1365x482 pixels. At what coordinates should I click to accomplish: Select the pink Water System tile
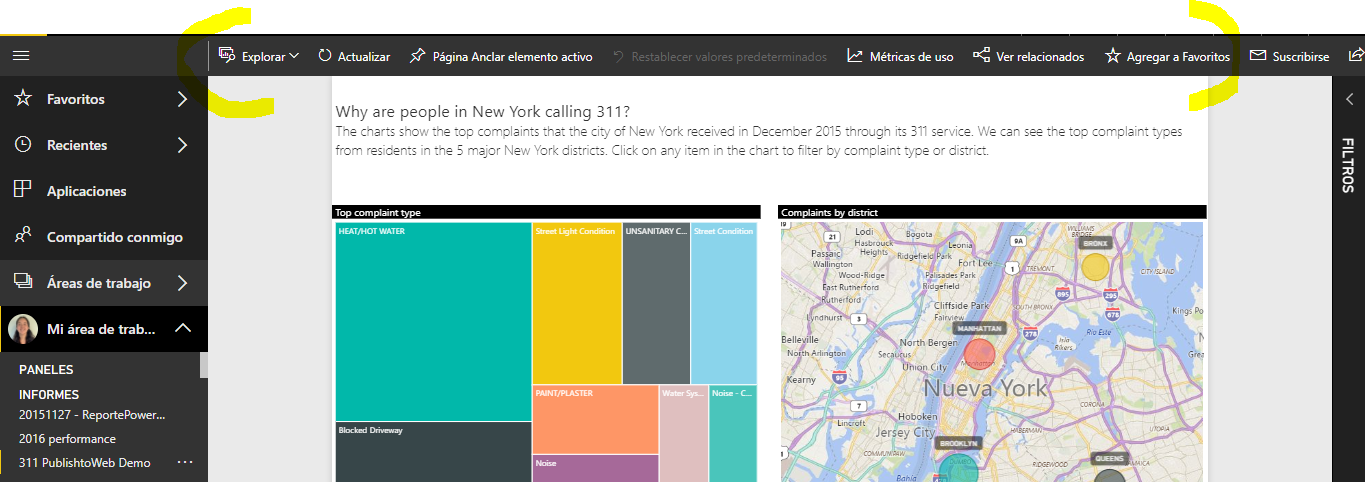[684, 434]
